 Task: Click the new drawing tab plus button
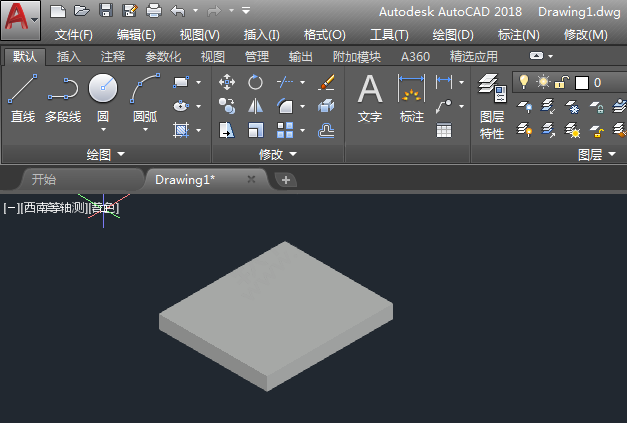286,180
